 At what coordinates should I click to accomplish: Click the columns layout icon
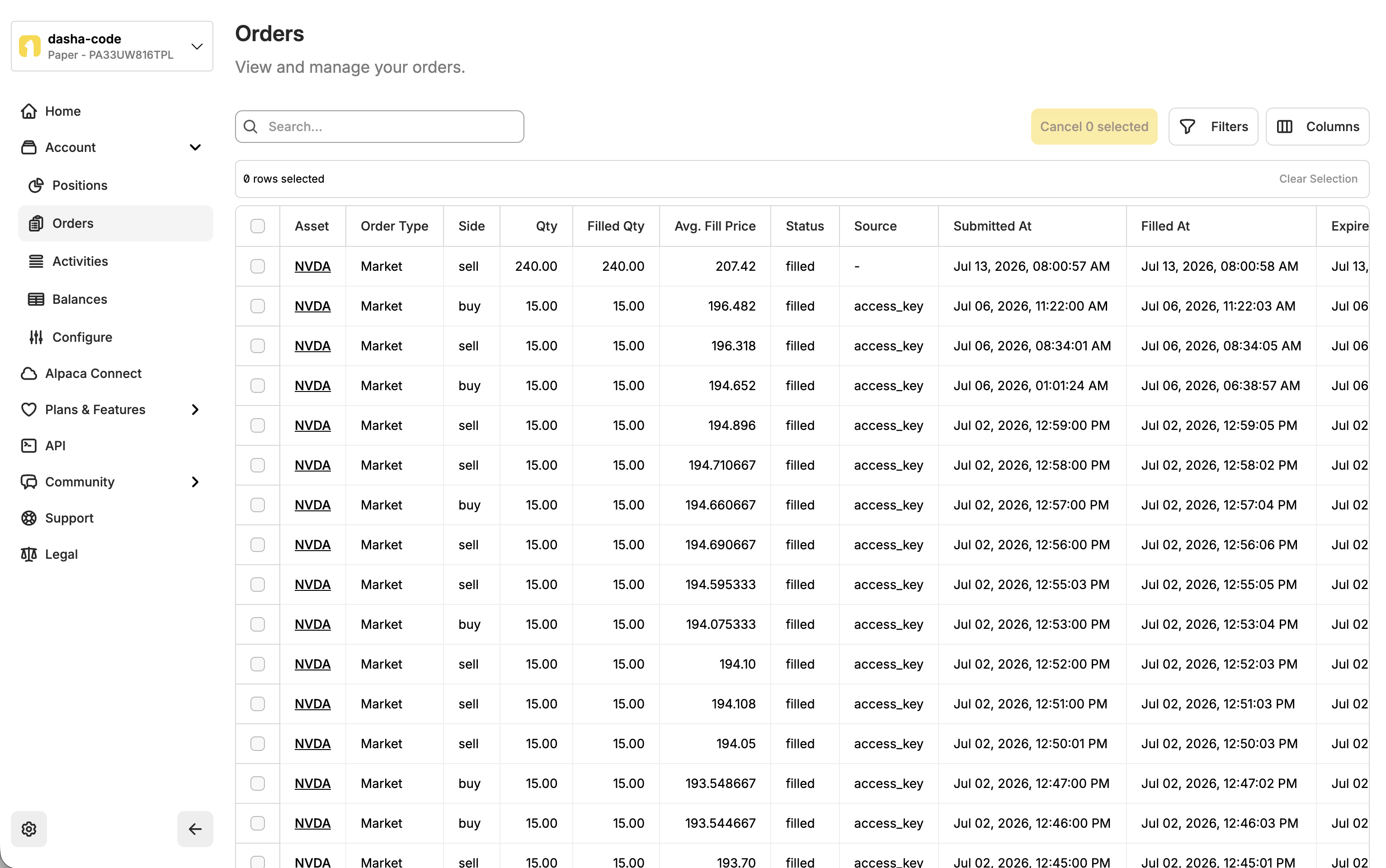click(x=1284, y=126)
